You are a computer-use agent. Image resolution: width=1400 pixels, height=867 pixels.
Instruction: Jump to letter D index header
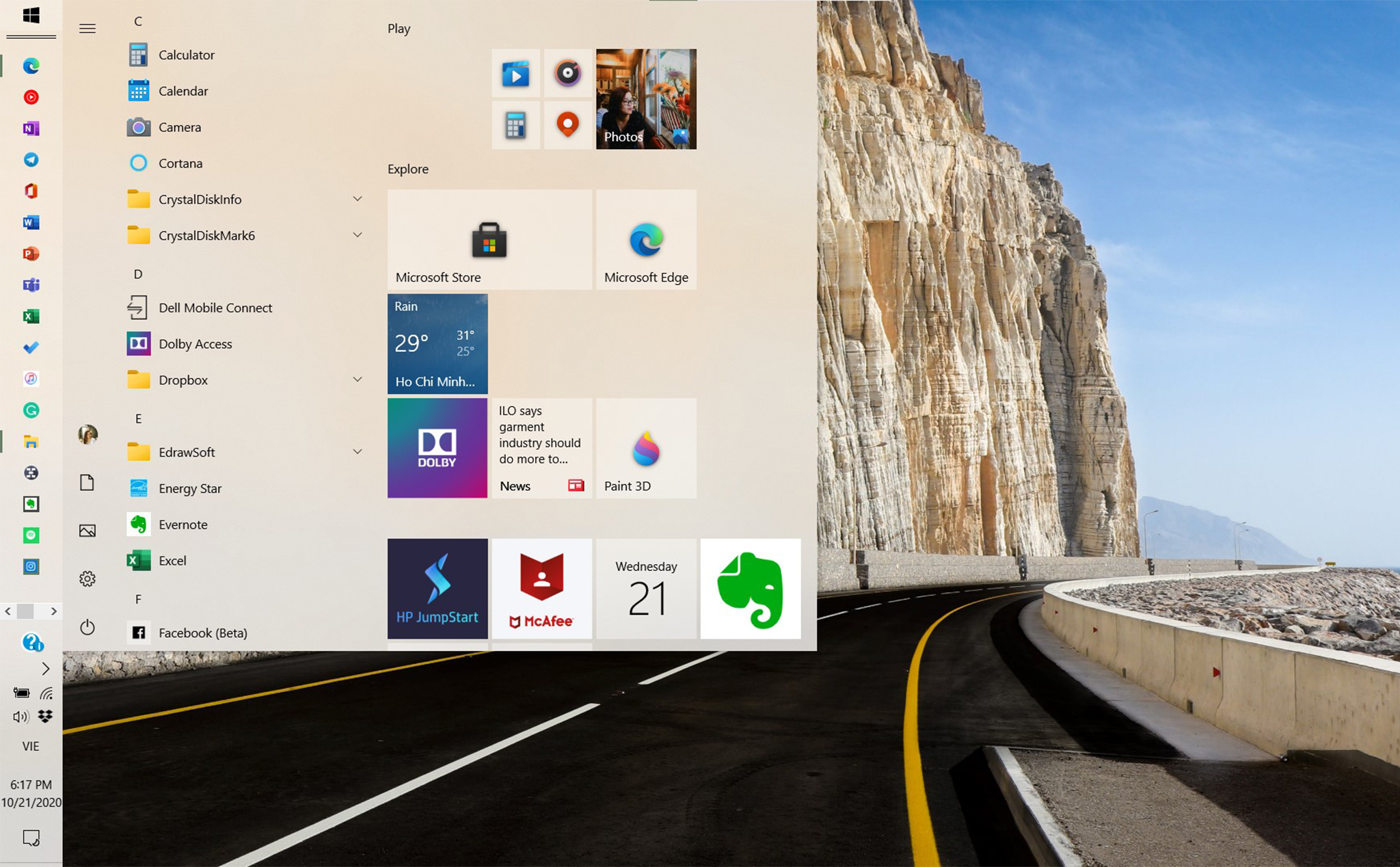point(138,274)
